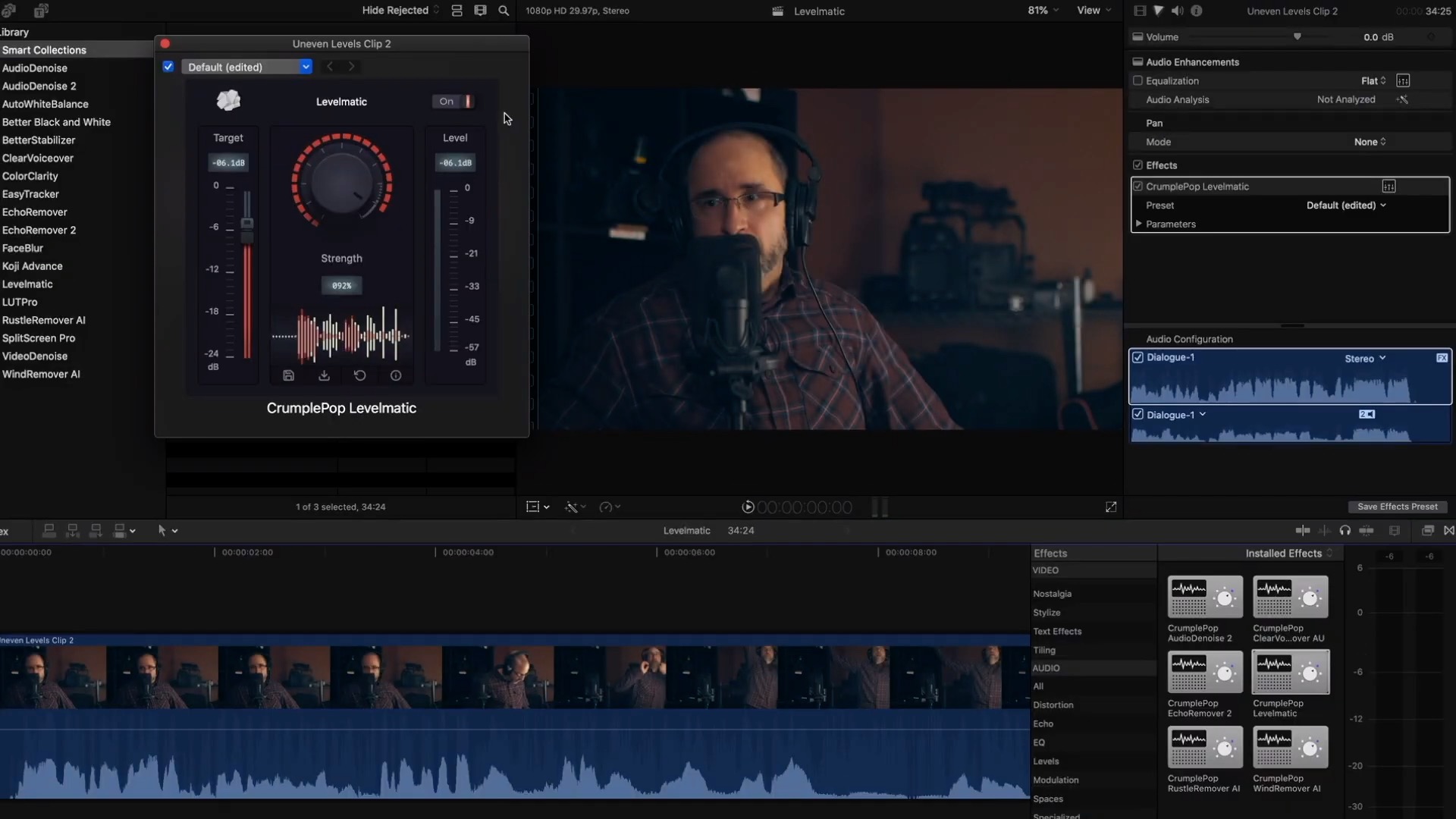Click the append clip to timeline icon
Image resolution: width=1456 pixels, height=819 pixels.
tap(96, 531)
